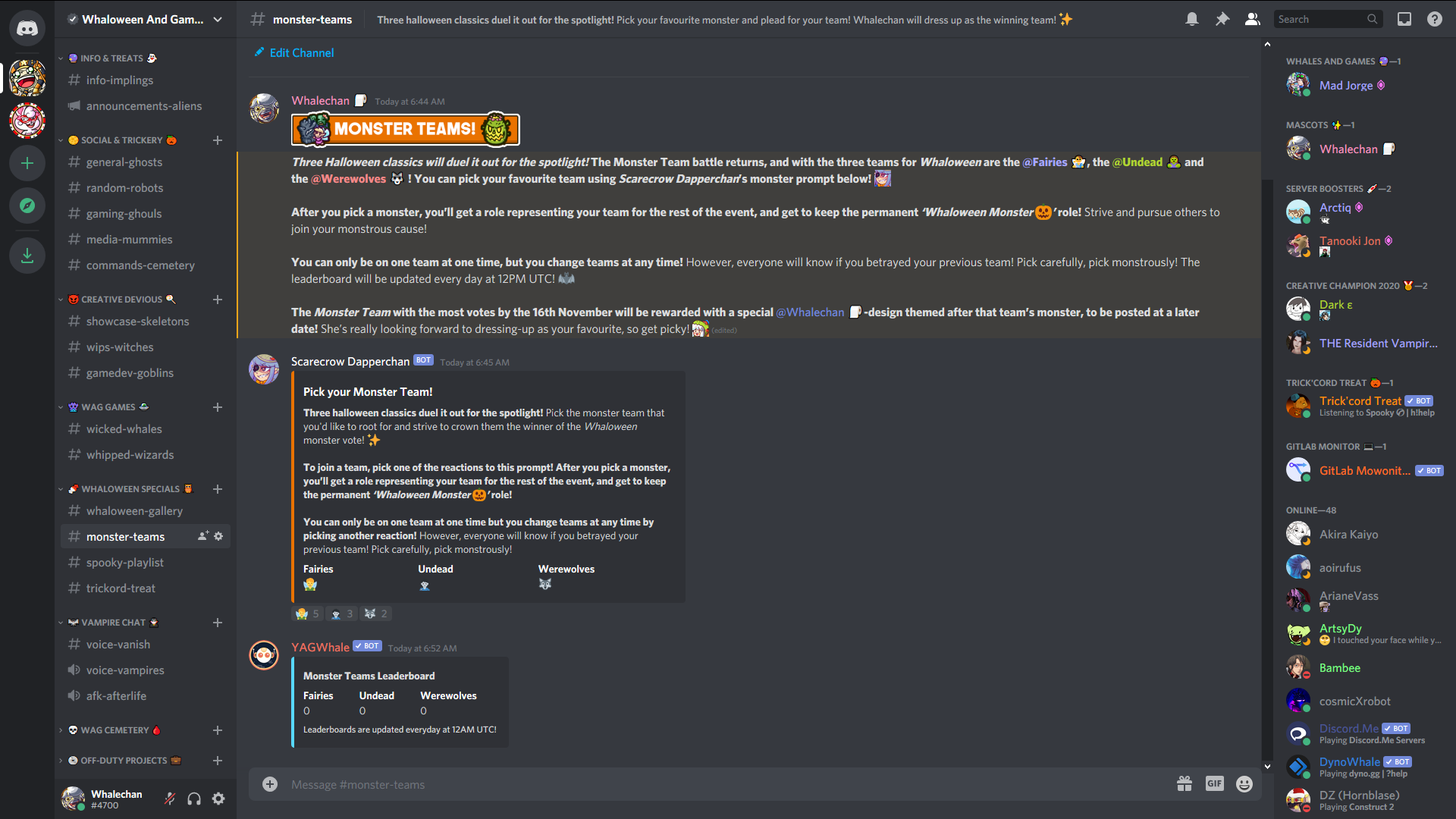The height and width of the screenshot is (819, 1456).
Task: Click the Discord home icon
Action: 27,29
